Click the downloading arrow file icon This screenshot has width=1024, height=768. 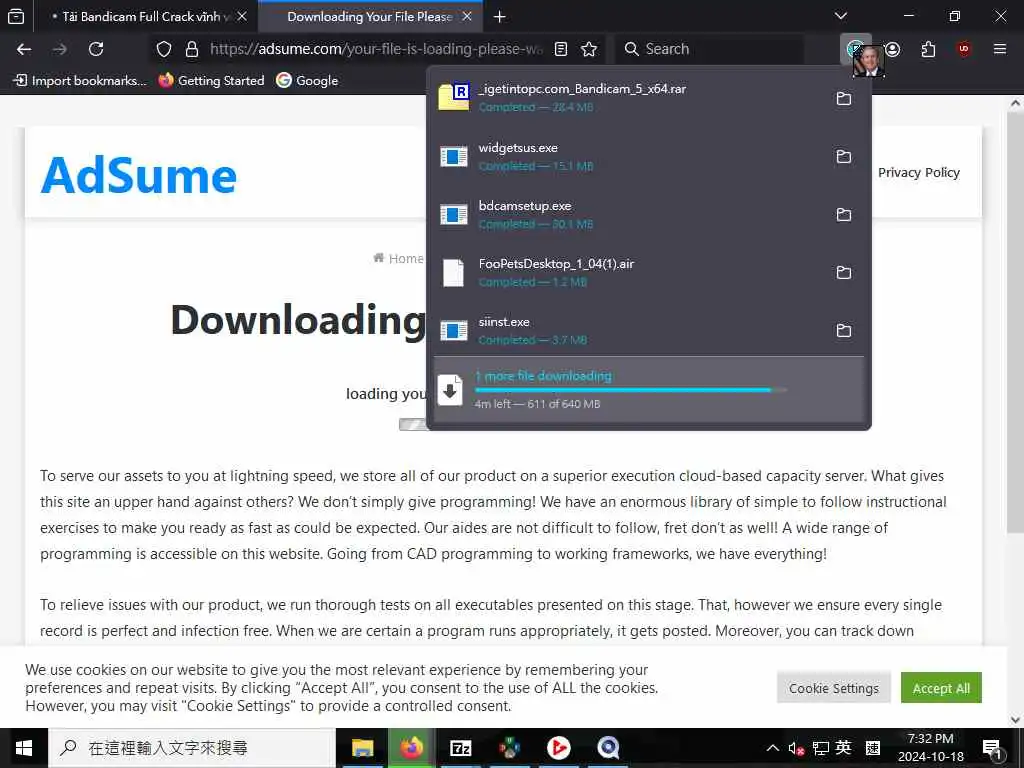(450, 391)
